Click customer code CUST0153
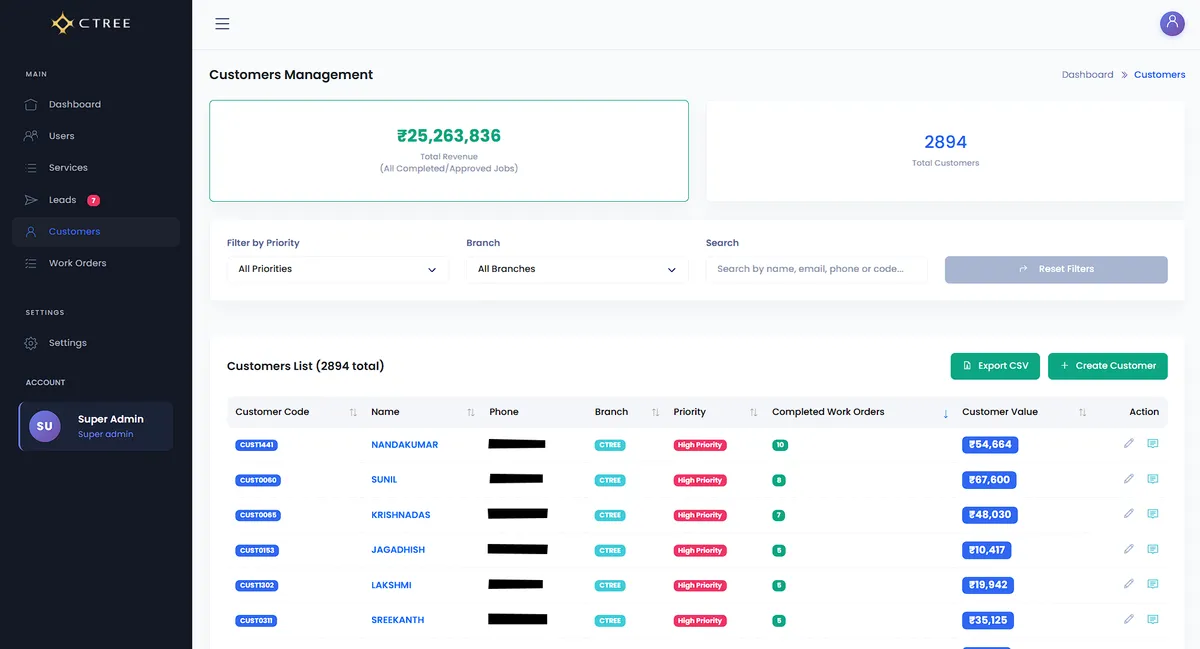The image size is (1200, 649). 257,550
